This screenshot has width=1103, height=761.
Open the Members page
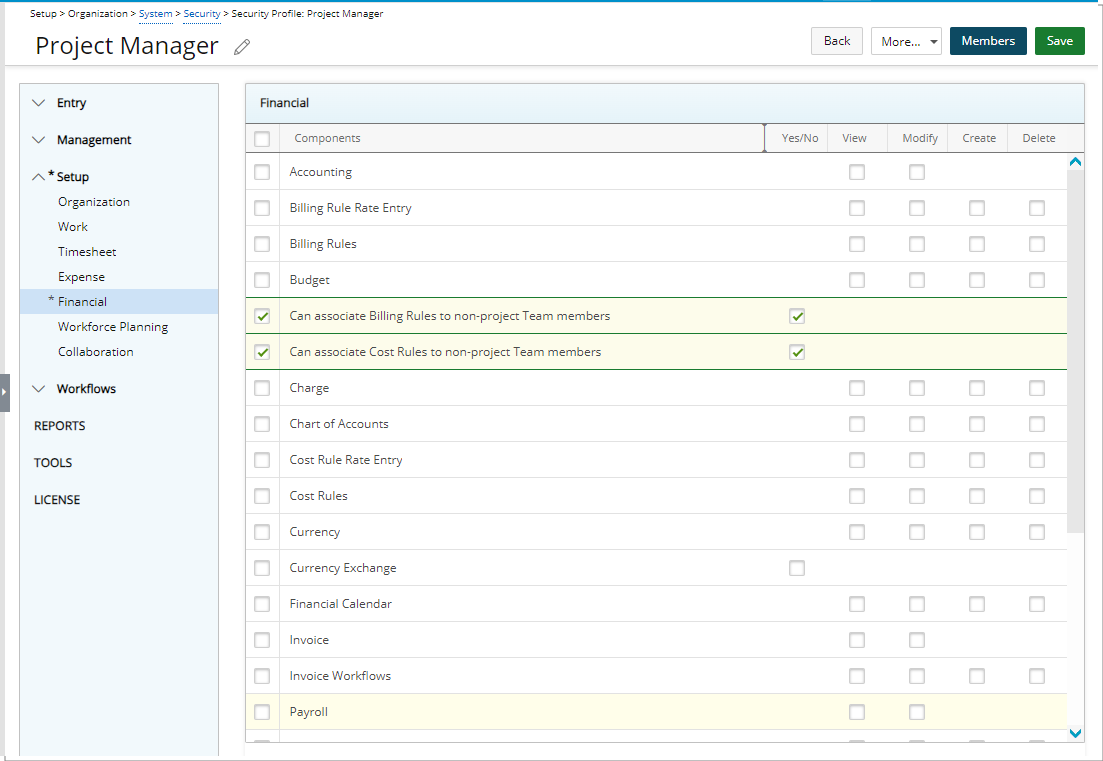(987, 41)
